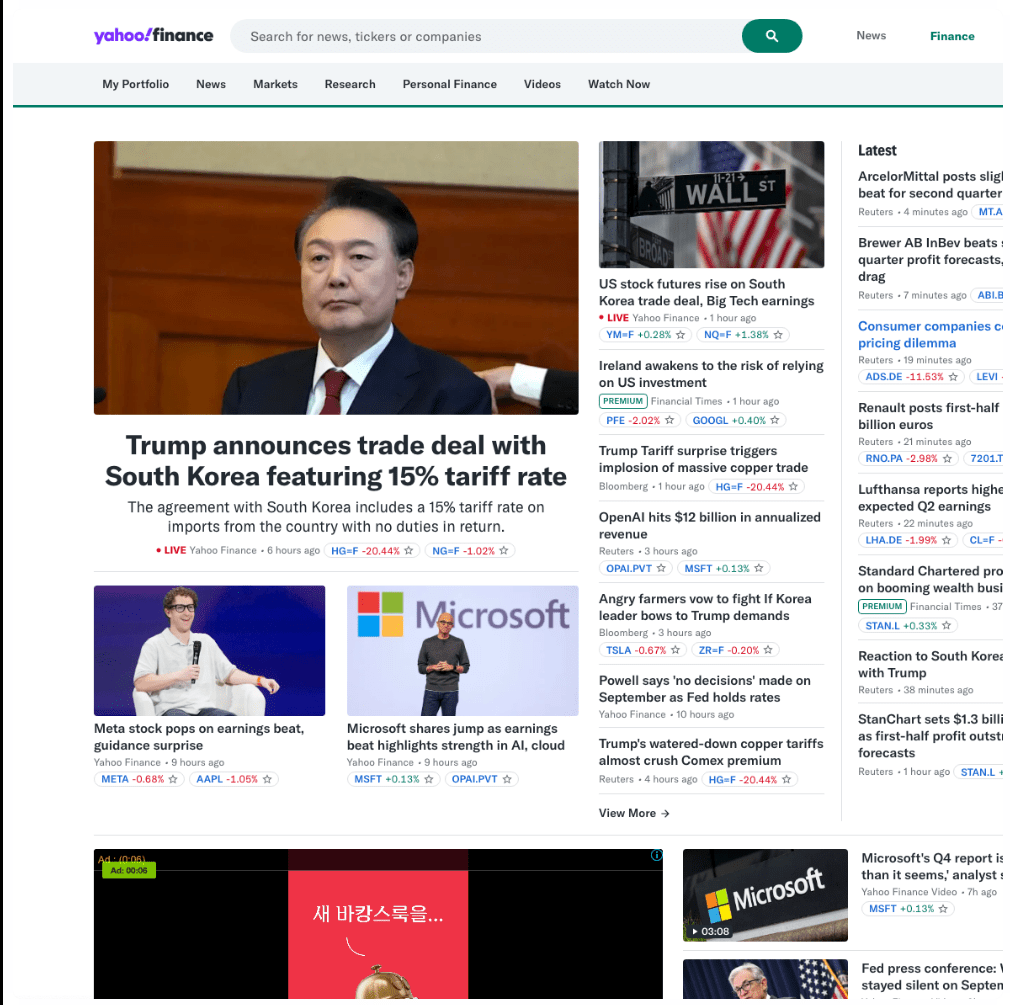Click the green search magnifier button
This screenshot has height=1005, width=1010.
coord(772,36)
